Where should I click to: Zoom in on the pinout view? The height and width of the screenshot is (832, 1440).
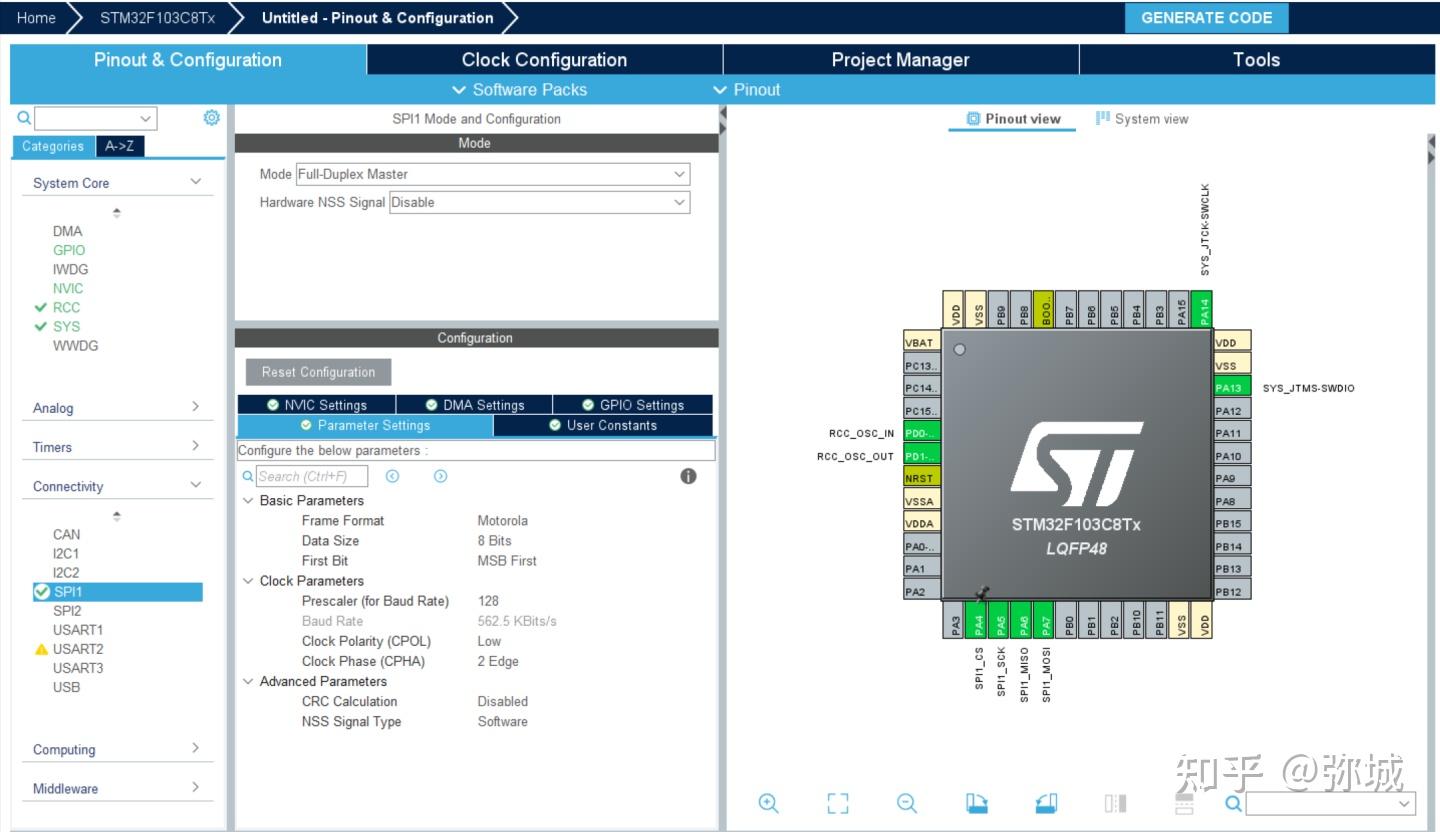768,803
